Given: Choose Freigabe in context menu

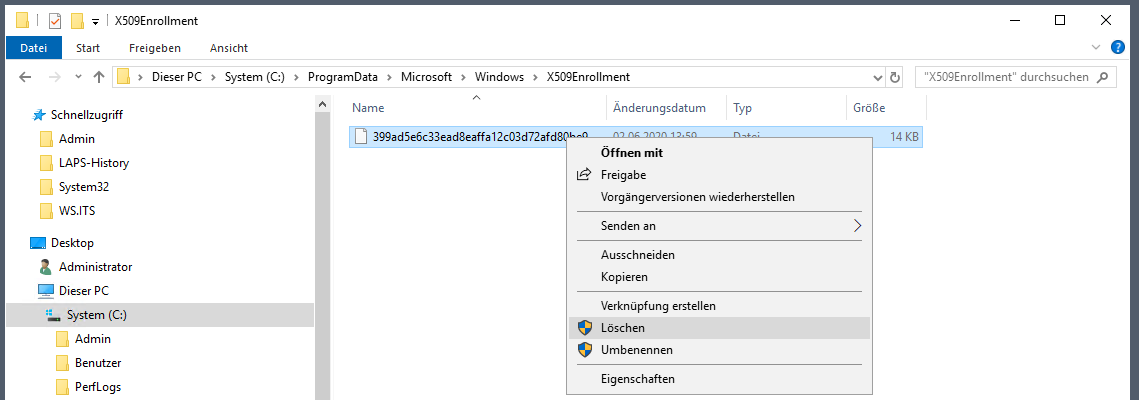Looking at the screenshot, I should click(718, 175).
